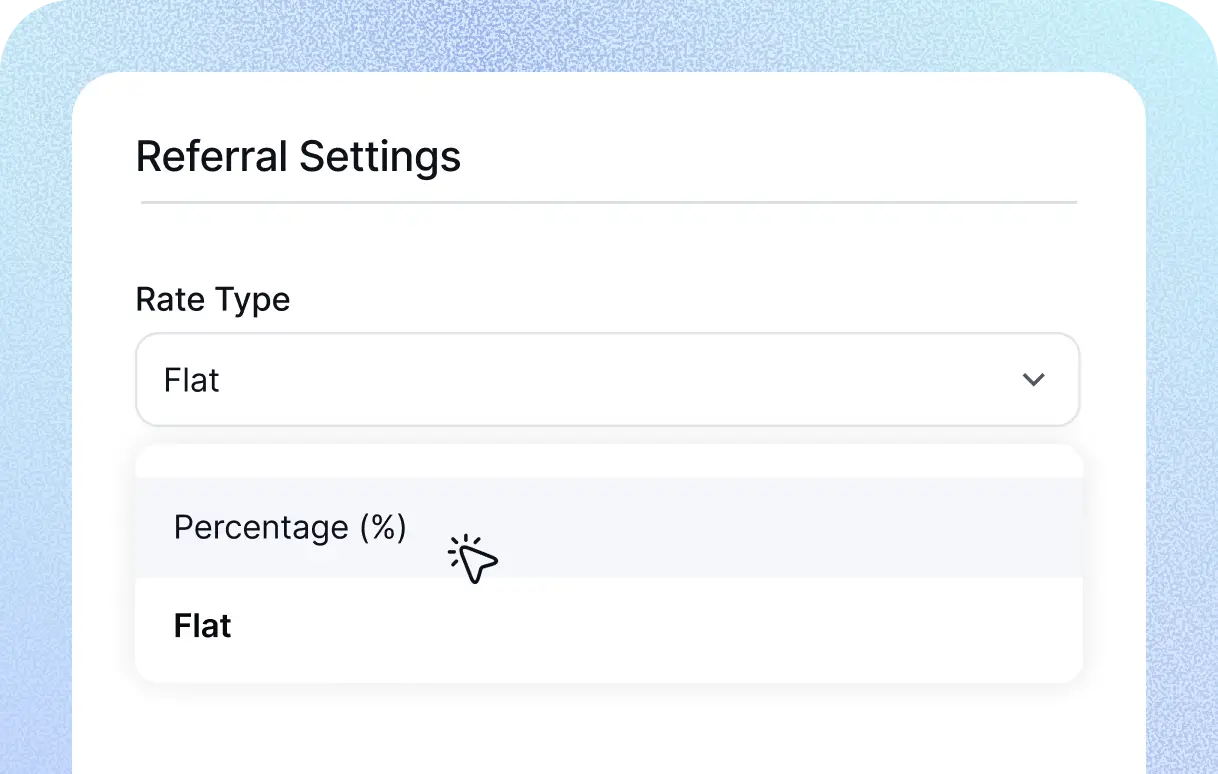
Task: Click the gradient background outside the card
Action: 36,400
